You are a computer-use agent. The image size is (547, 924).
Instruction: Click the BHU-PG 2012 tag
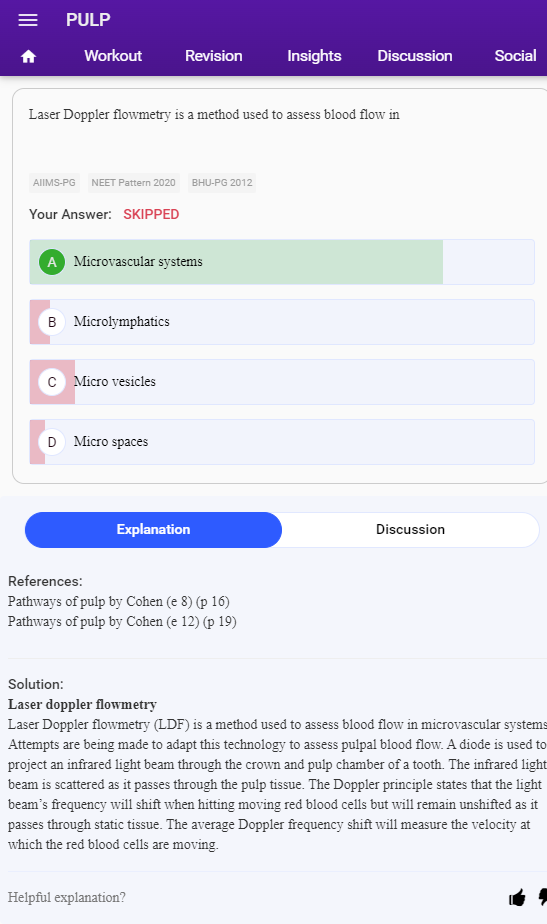[222, 183]
